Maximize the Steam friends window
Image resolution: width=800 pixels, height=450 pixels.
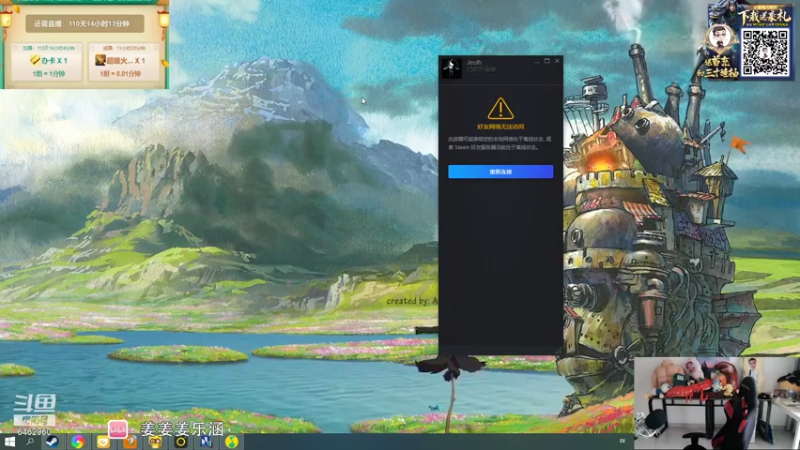[547, 61]
